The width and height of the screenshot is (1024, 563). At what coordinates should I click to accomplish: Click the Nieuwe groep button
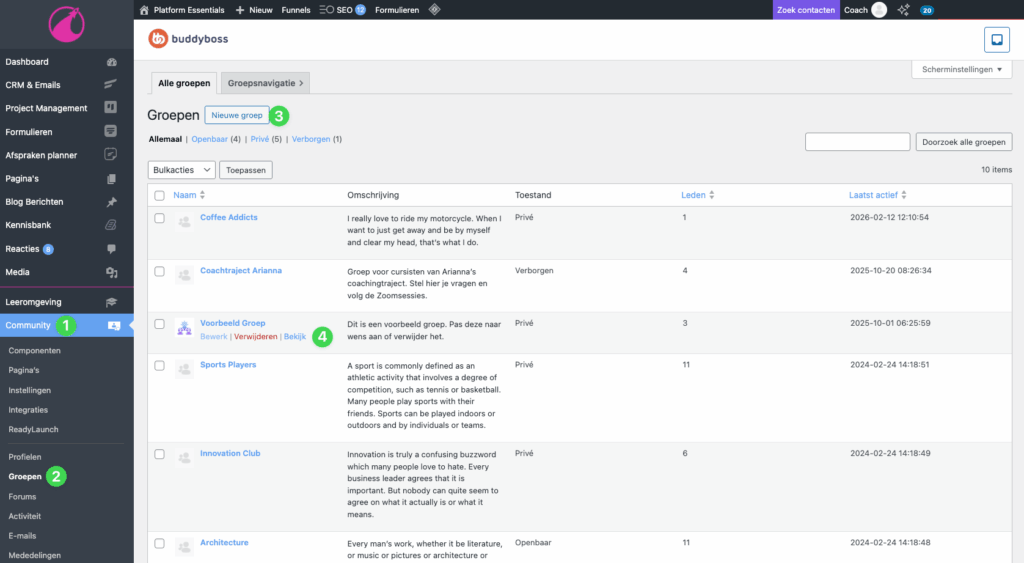[237, 116]
